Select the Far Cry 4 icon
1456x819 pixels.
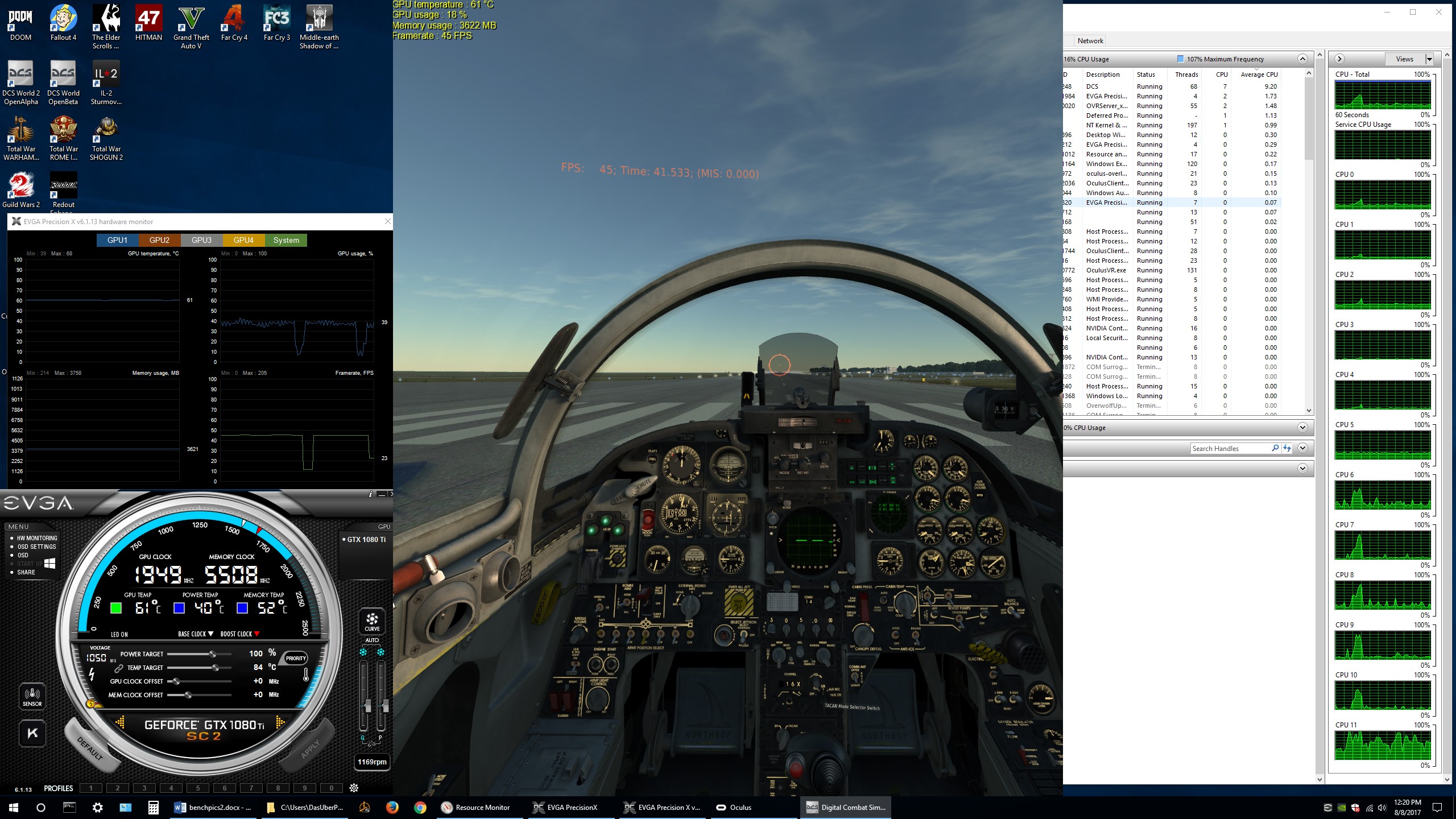(x=234, y=23)
